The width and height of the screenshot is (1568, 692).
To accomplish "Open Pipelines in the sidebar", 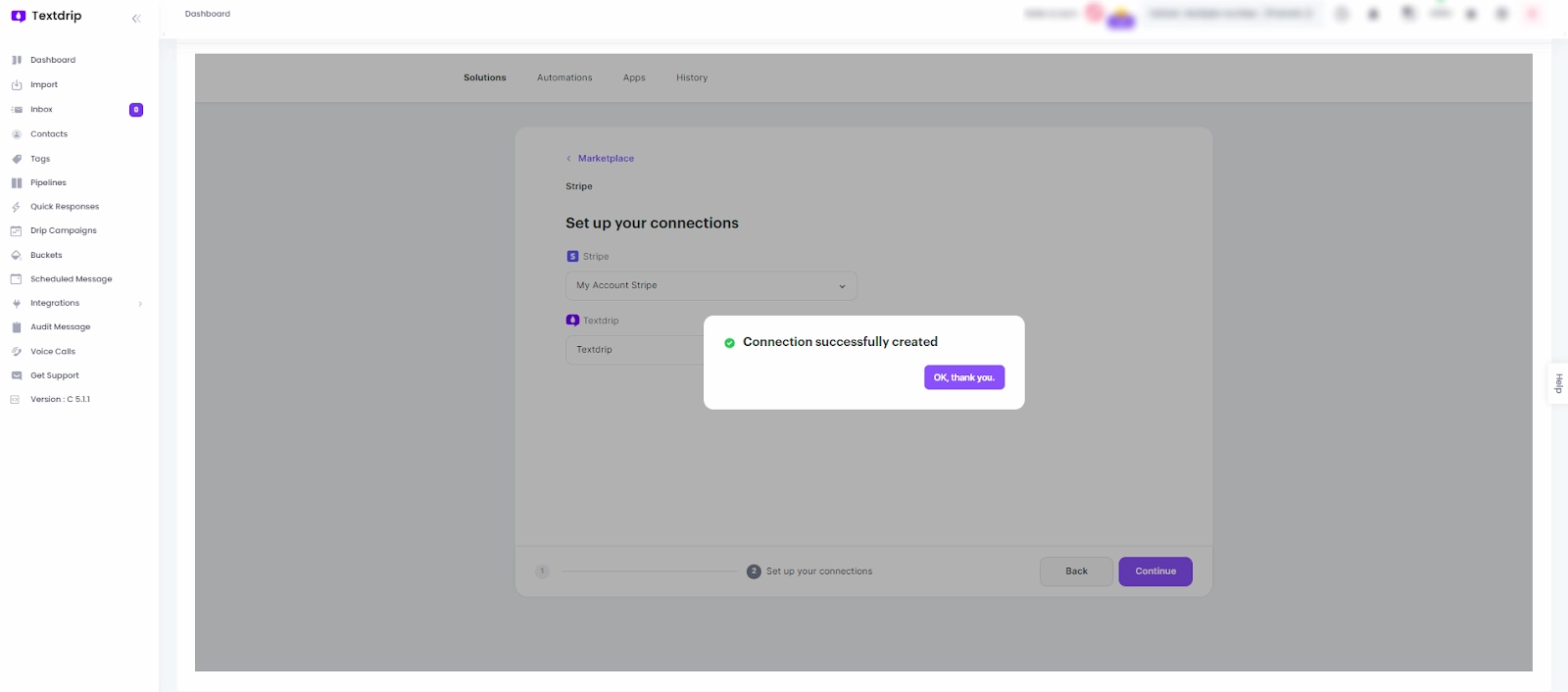I will point(48,182).
